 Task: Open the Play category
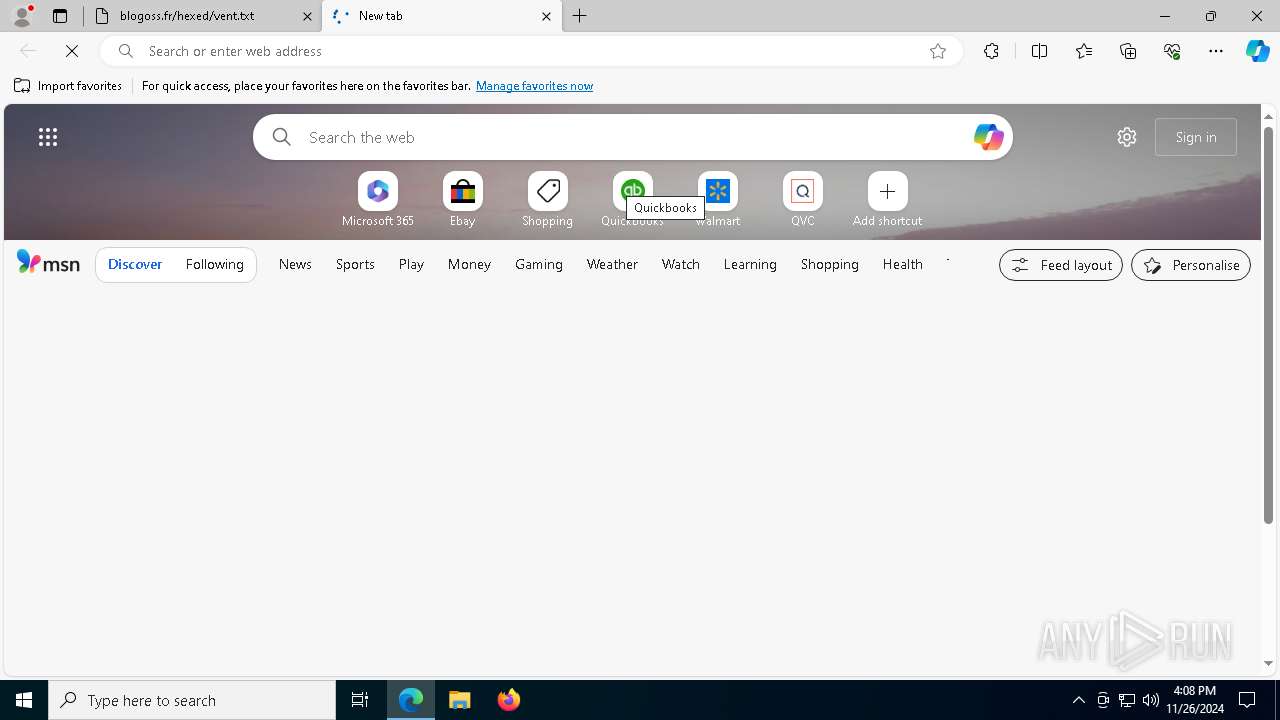[411, 264]
